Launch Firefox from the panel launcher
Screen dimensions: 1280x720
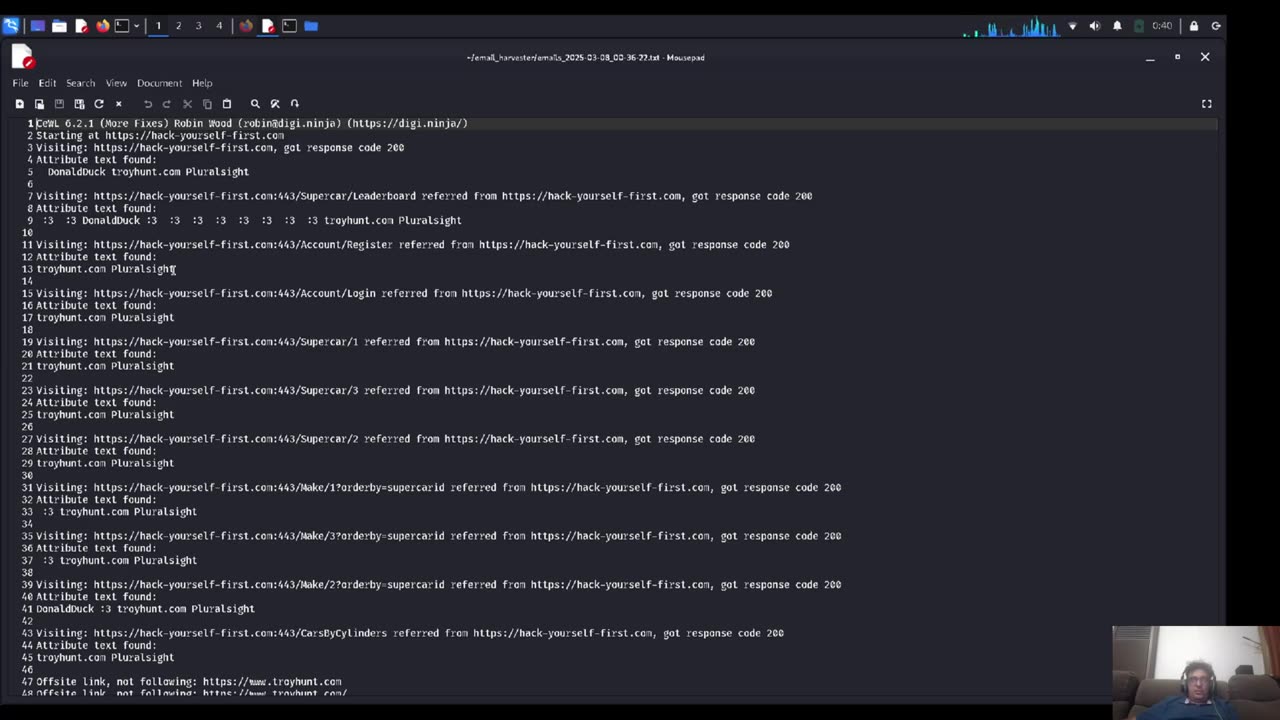coord(102,26)
